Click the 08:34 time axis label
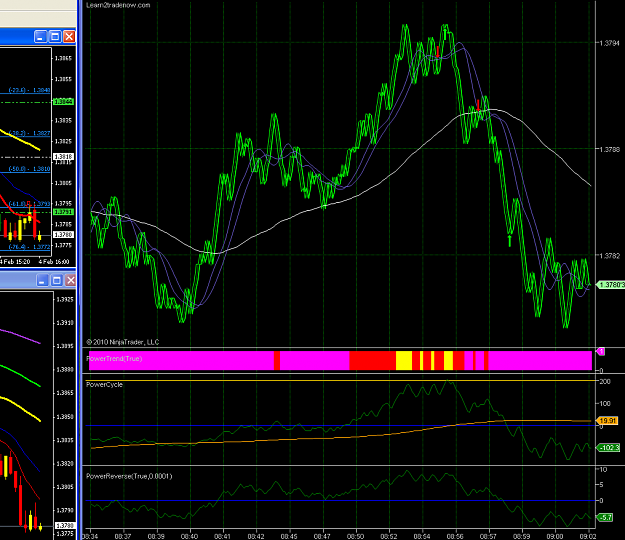 click(90, 536)
